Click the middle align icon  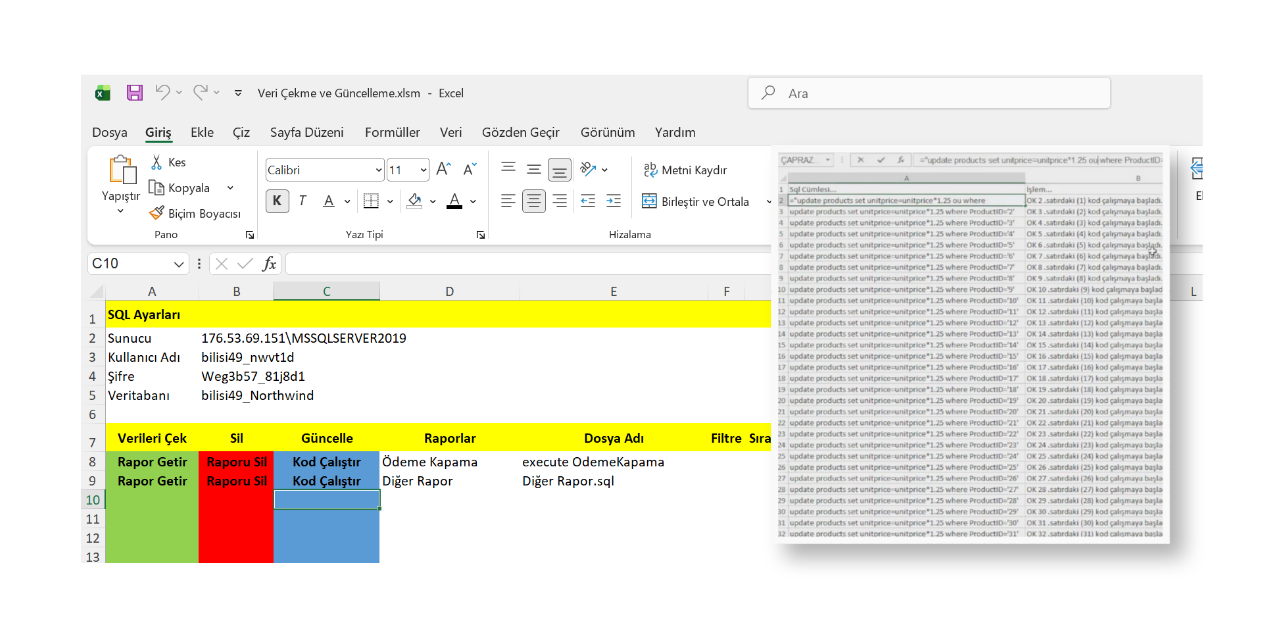pyautogui.click(x=534, y=169)
